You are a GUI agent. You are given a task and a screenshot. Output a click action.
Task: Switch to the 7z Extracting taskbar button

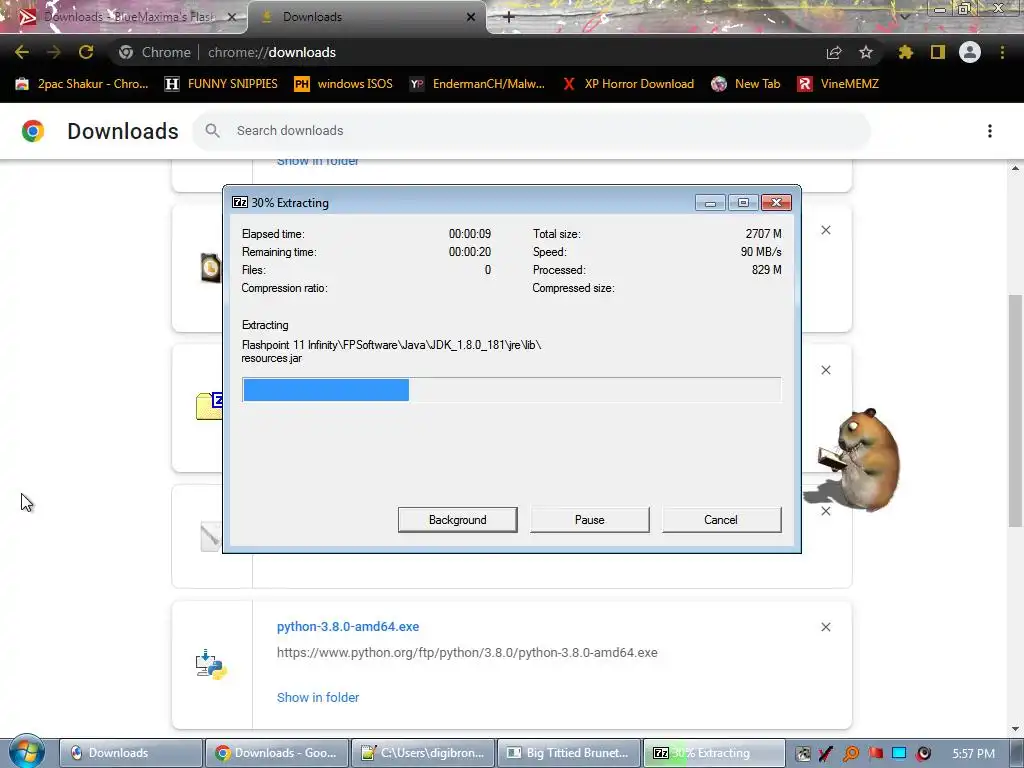(x=714, y=753)
